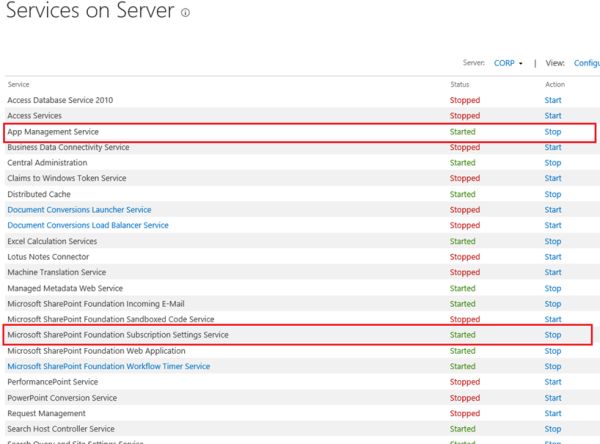Start the Machine Translation Service
600x444 pixels.
(553, 273)
